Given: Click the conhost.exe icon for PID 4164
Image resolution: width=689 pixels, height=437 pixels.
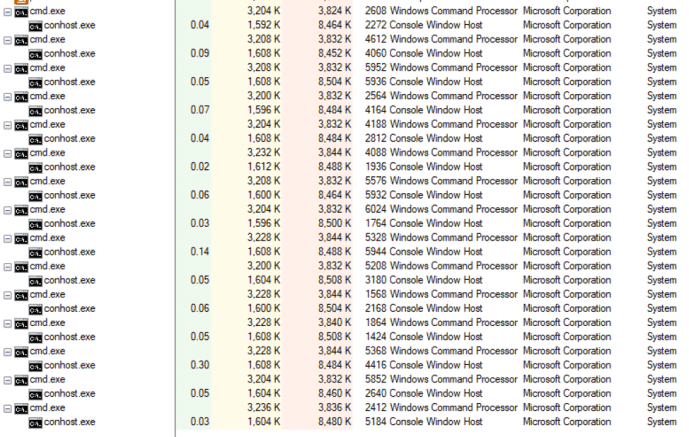Looking at the screenshot, I should pos(35,110).
